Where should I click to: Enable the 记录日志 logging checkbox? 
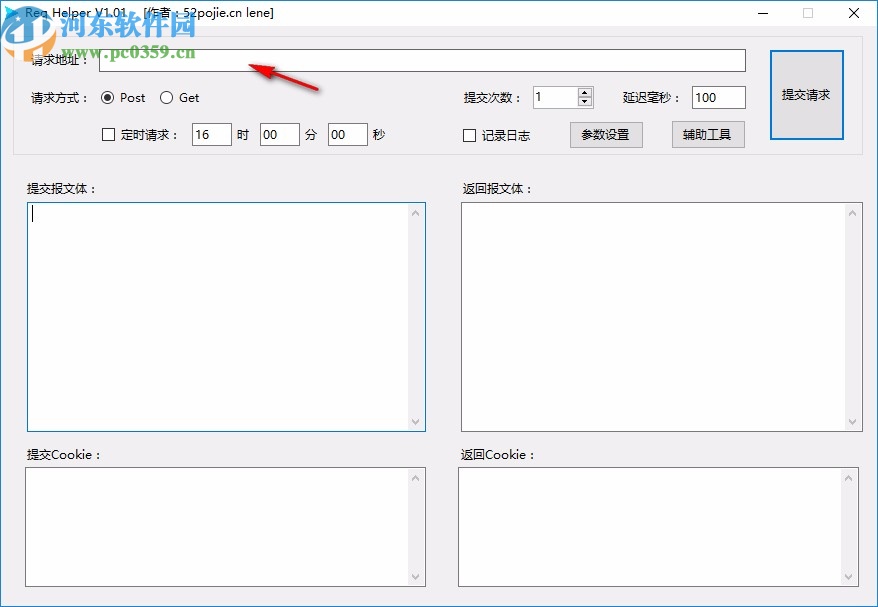(468, 135)
